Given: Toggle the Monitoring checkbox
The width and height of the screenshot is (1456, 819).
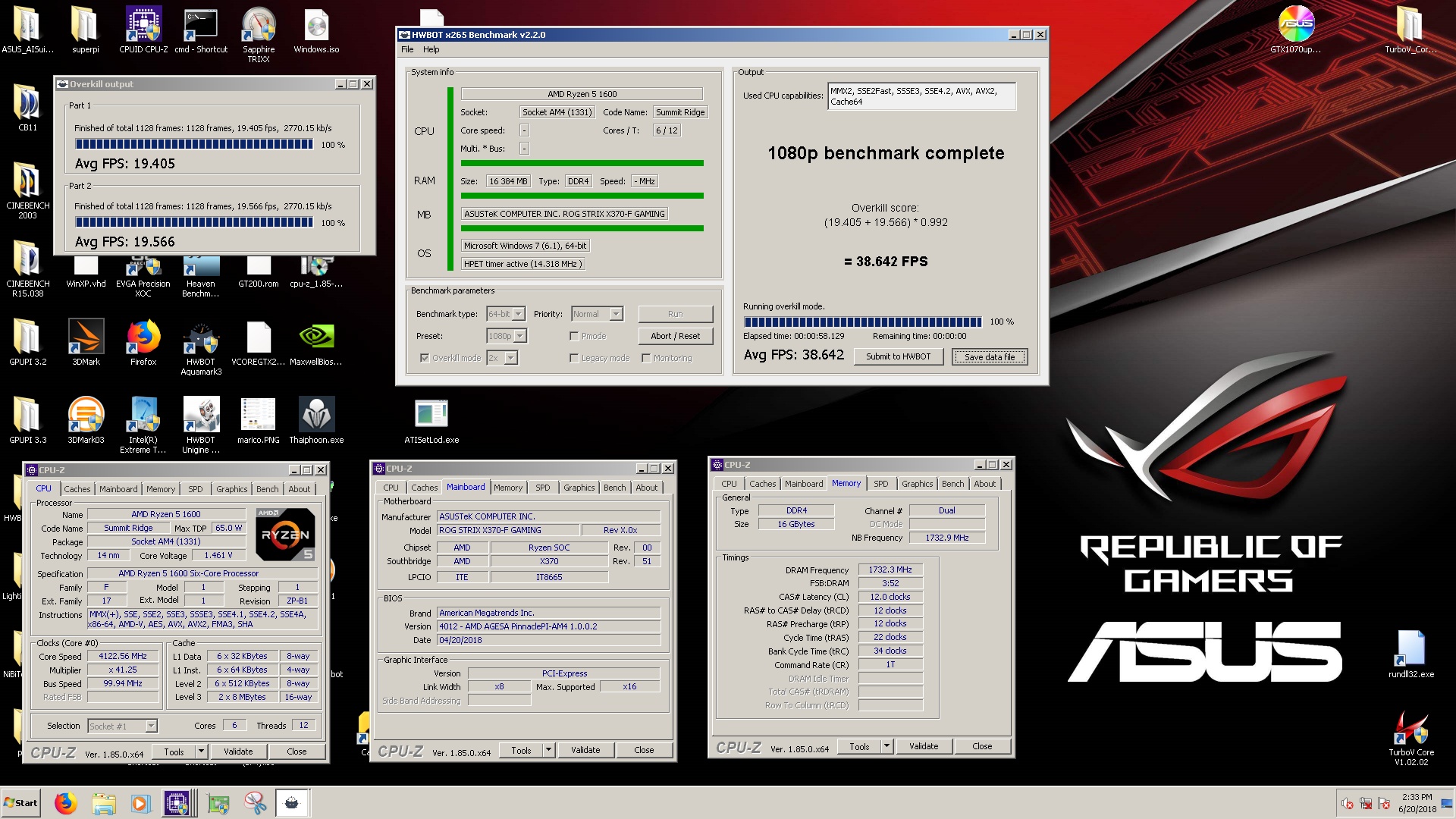Looking at the screenshot, I should pyautogui.click(x=646, y=358).
